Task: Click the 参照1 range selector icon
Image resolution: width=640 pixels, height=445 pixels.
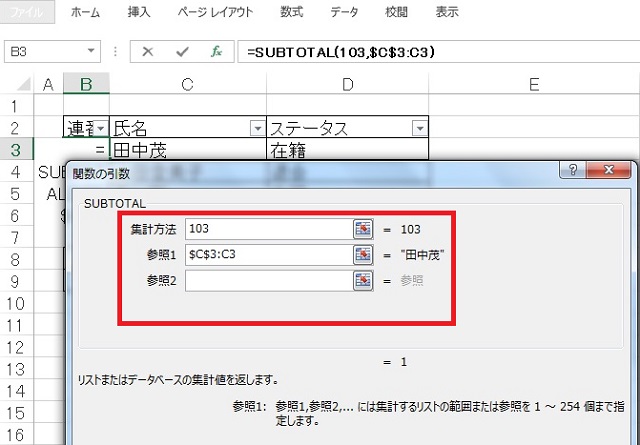Action: [x=362, y=255]
